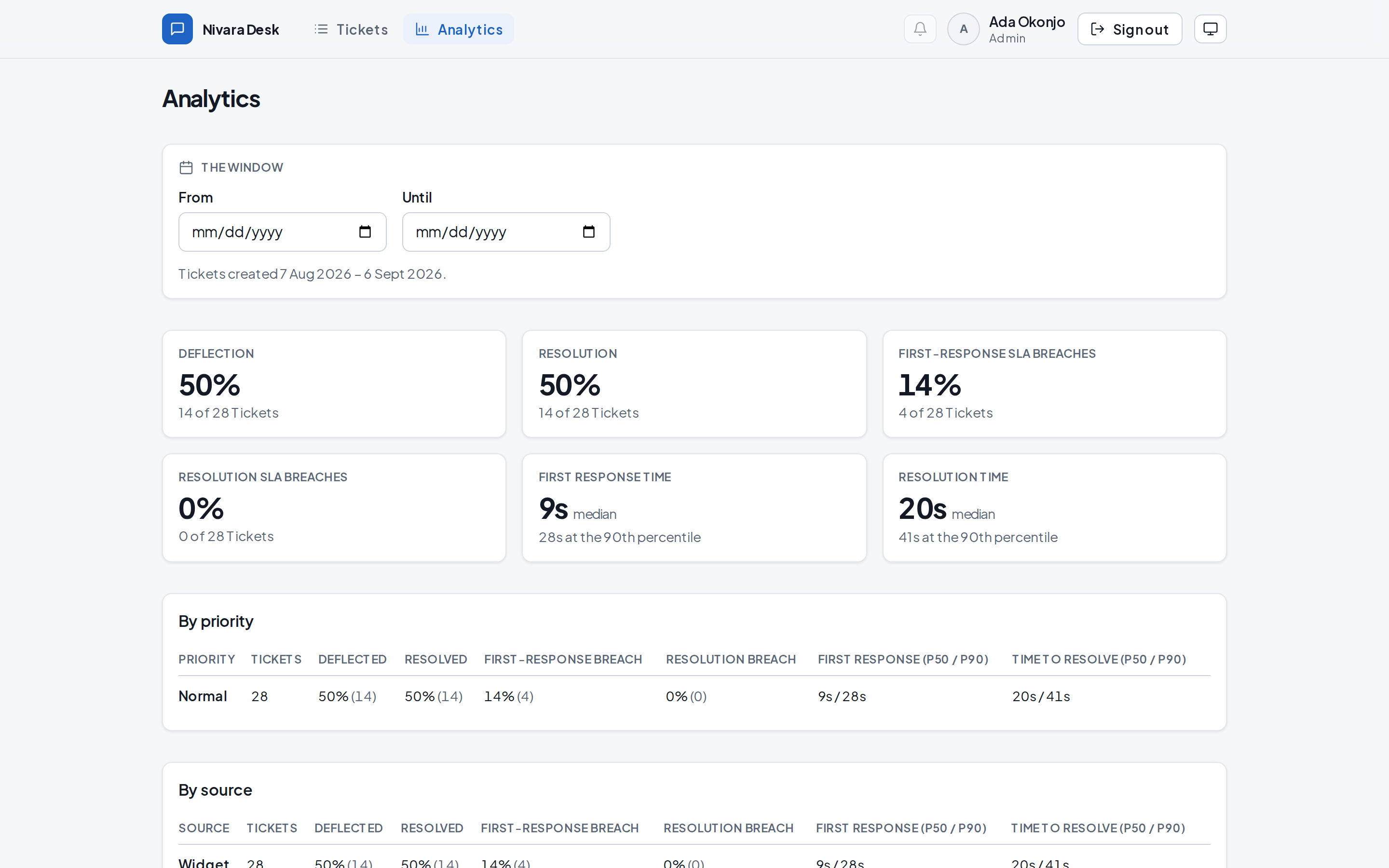Click the '41s at the 90th percentile' text
1389x868 pixels.
click(x=978, y=537)
